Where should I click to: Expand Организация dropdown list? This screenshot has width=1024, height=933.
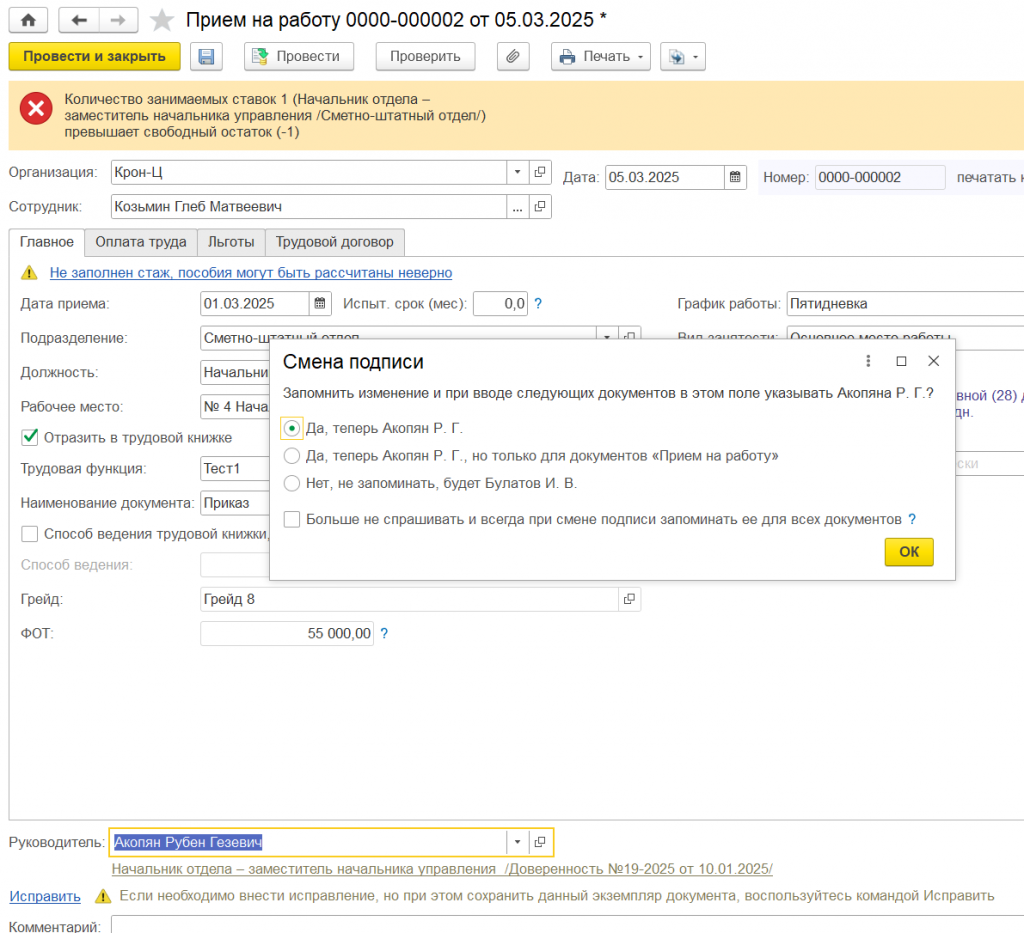click(x=517, y=172)
